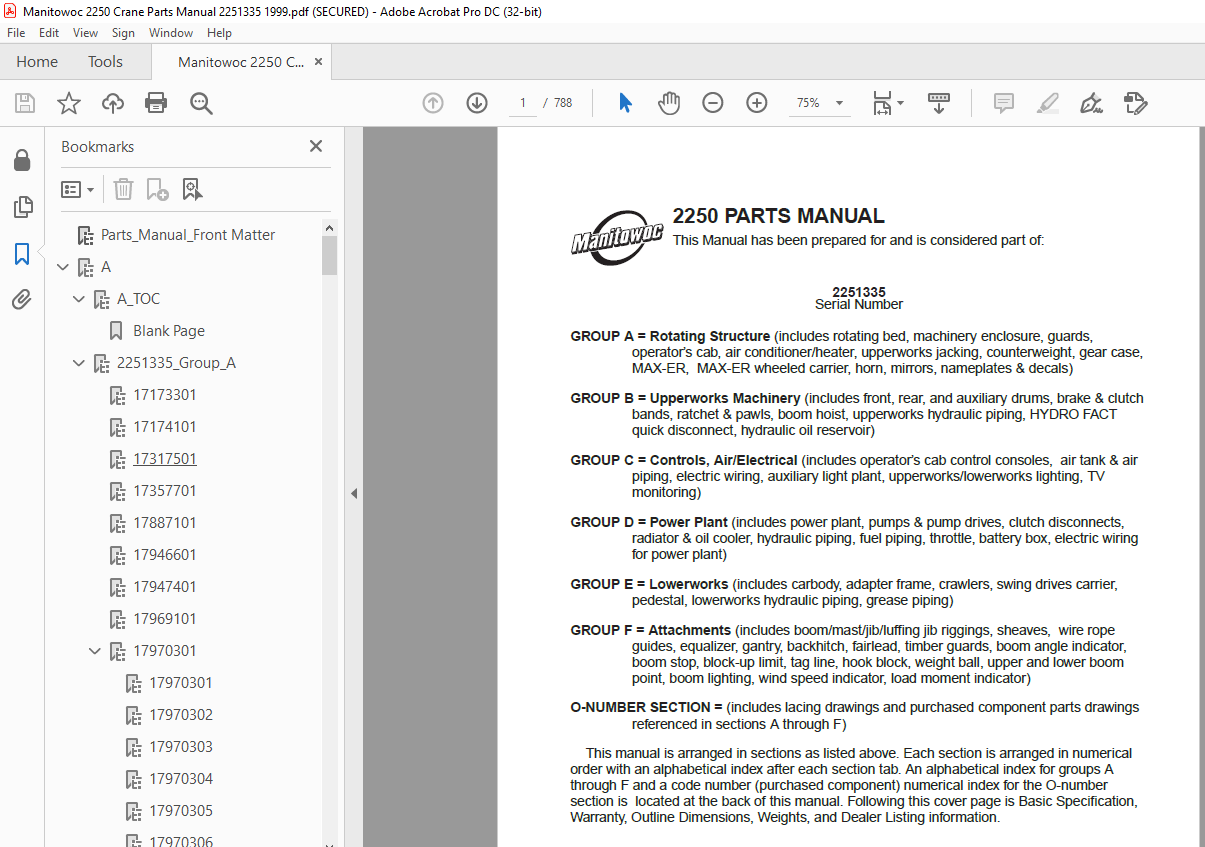Image resolution: width=1205 pixels, height=847 pixels.
Task: Open bookmark 17969101
Action: [x=165, y=619]
